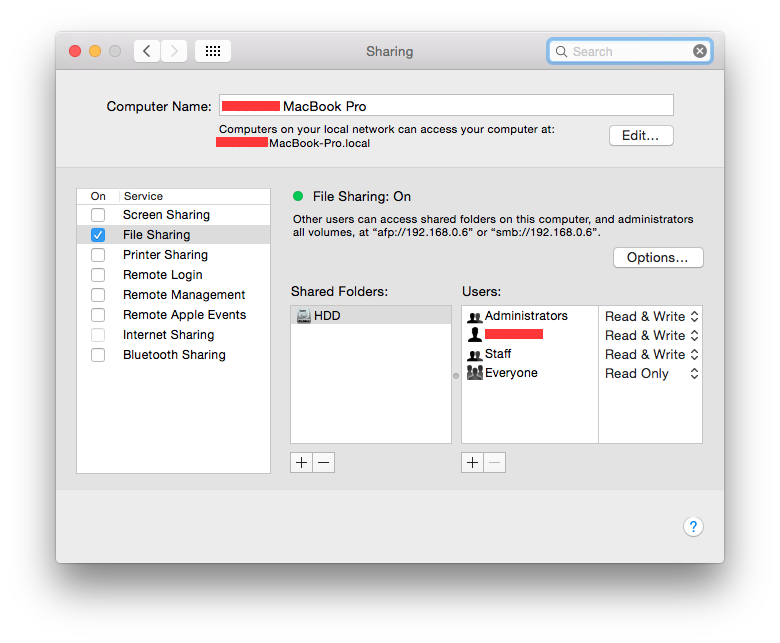Show all preferences via grid icon
Image resolution: width=780 pixels, height=643 pixels.
213,51
